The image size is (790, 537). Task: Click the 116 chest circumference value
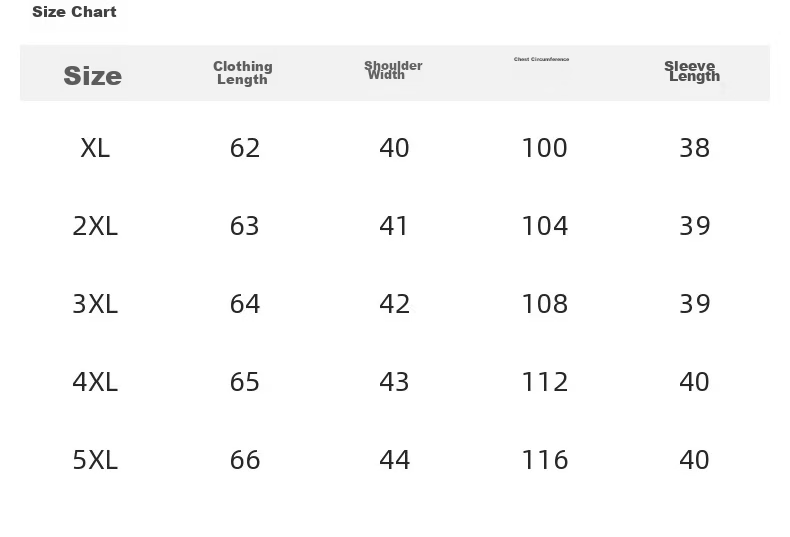click(x=545, y=460)
